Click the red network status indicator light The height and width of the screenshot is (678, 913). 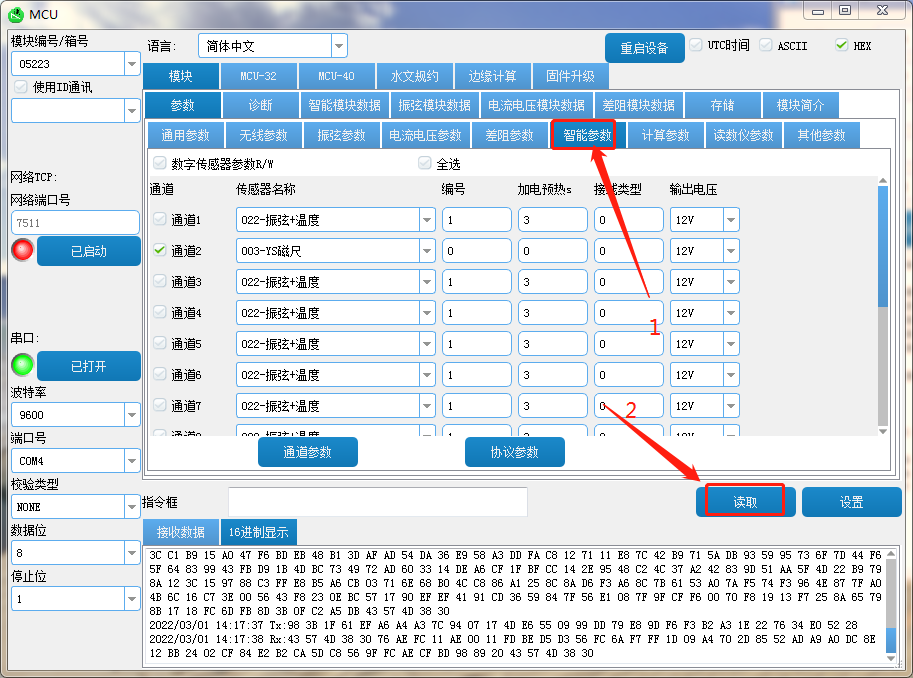pos(22,250)
